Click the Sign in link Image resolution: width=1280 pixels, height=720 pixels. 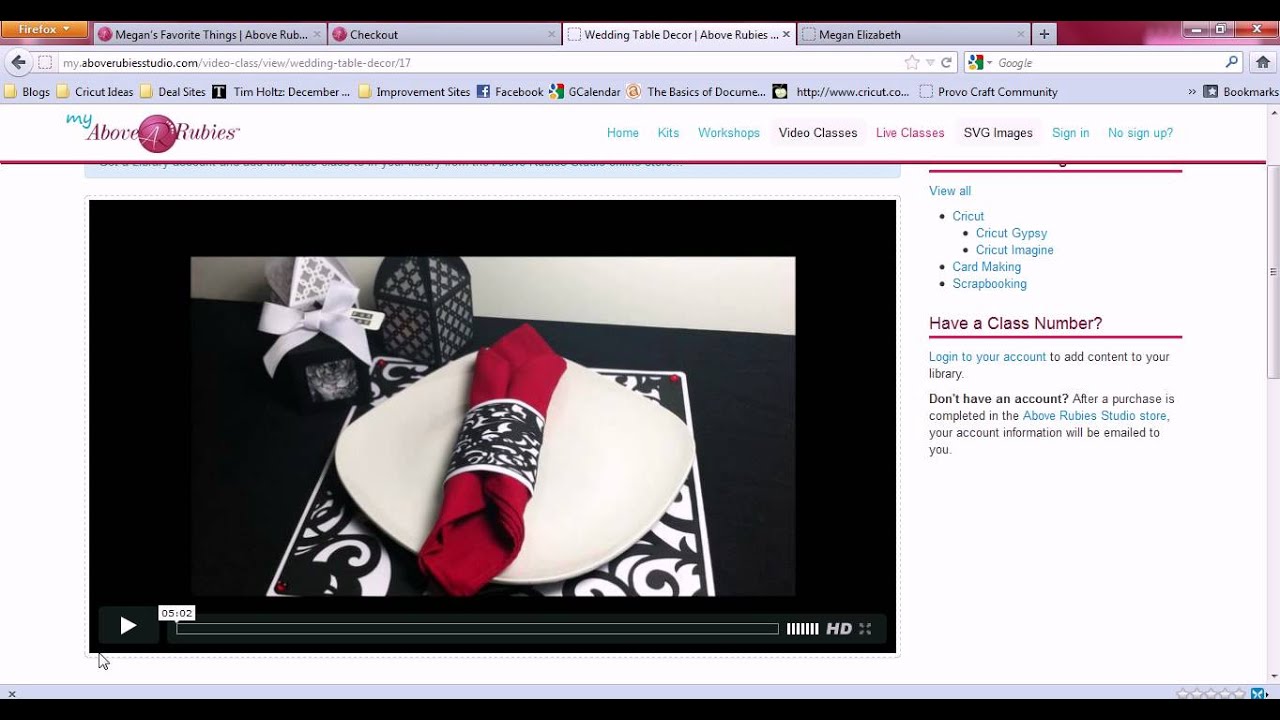[x=1071, y=132]
